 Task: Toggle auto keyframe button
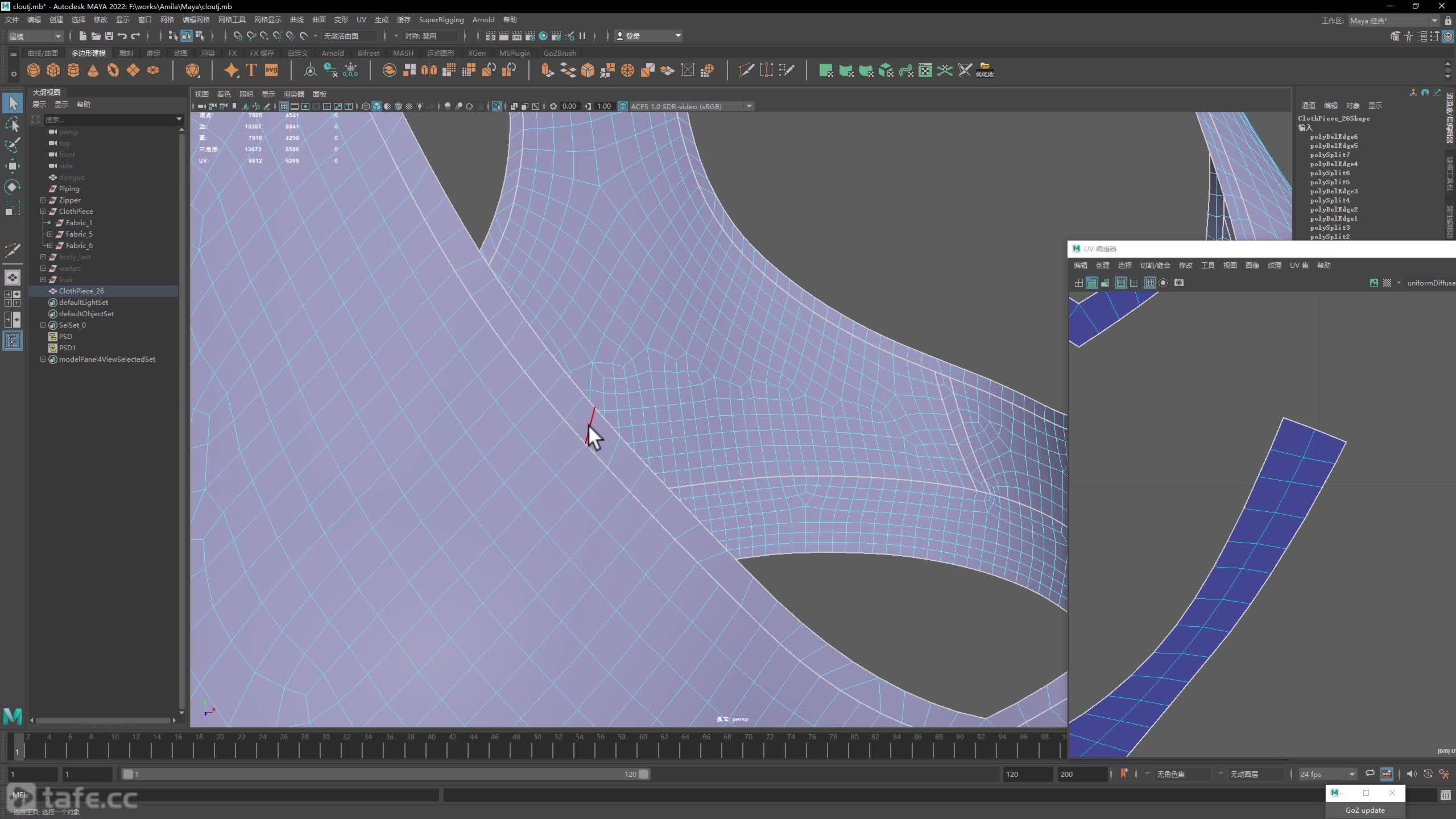pos(1428,773)
